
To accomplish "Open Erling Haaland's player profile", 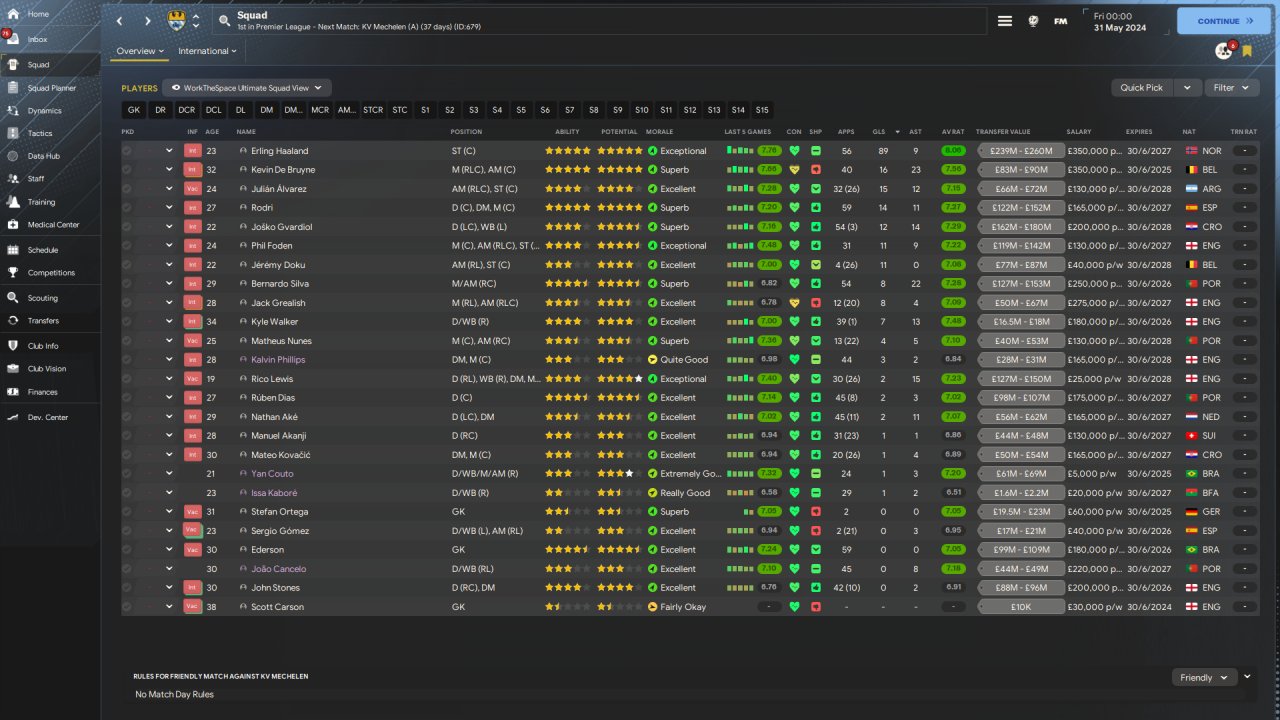I will [280, 151].
